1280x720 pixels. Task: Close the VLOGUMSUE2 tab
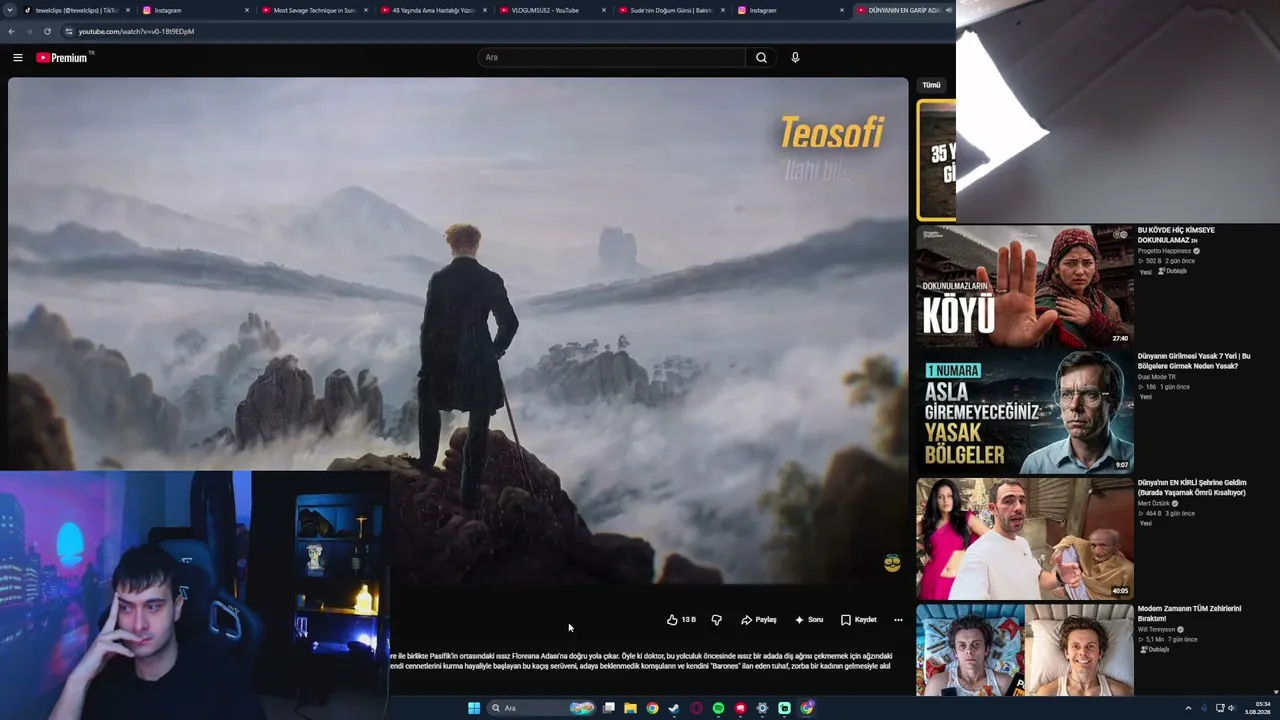coord(604,10)
